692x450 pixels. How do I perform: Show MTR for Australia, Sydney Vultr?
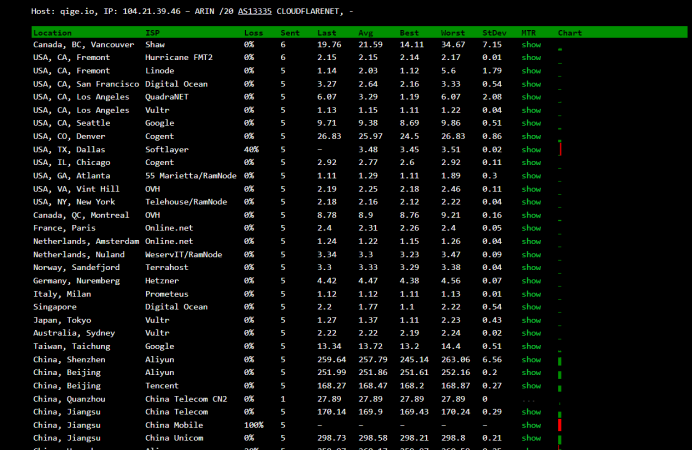pos(531,333)
